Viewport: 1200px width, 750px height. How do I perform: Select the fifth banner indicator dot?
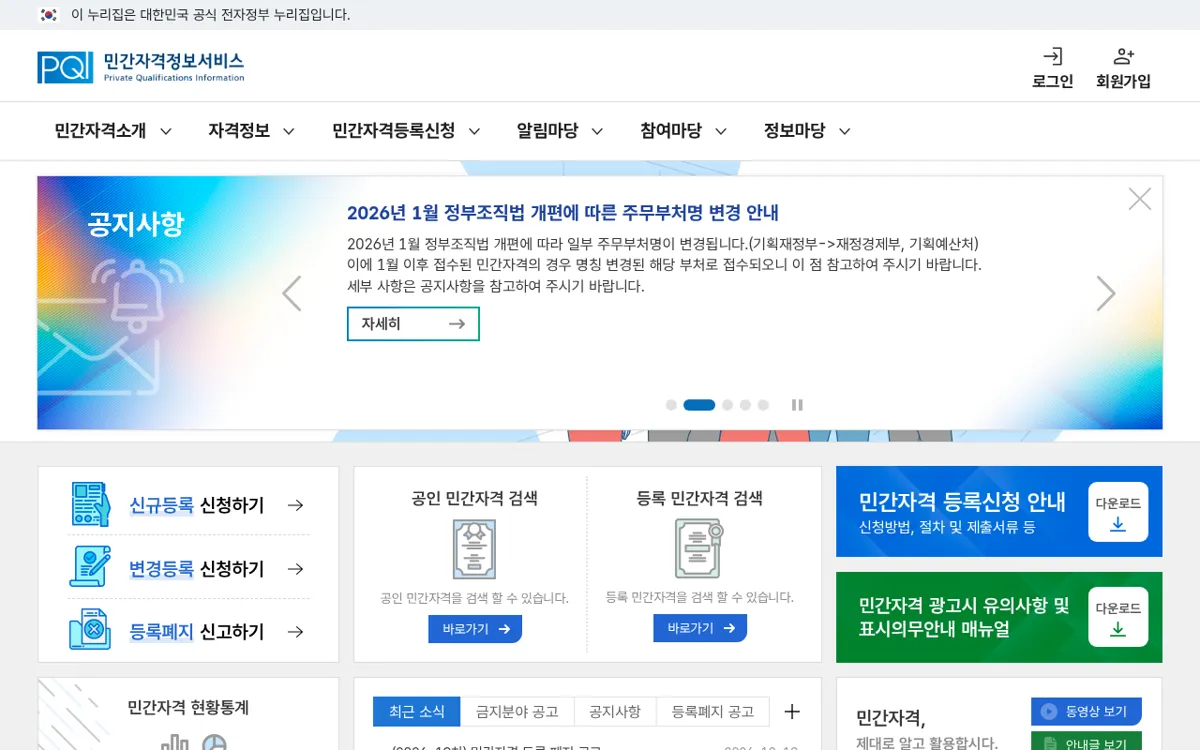point(763,405)
